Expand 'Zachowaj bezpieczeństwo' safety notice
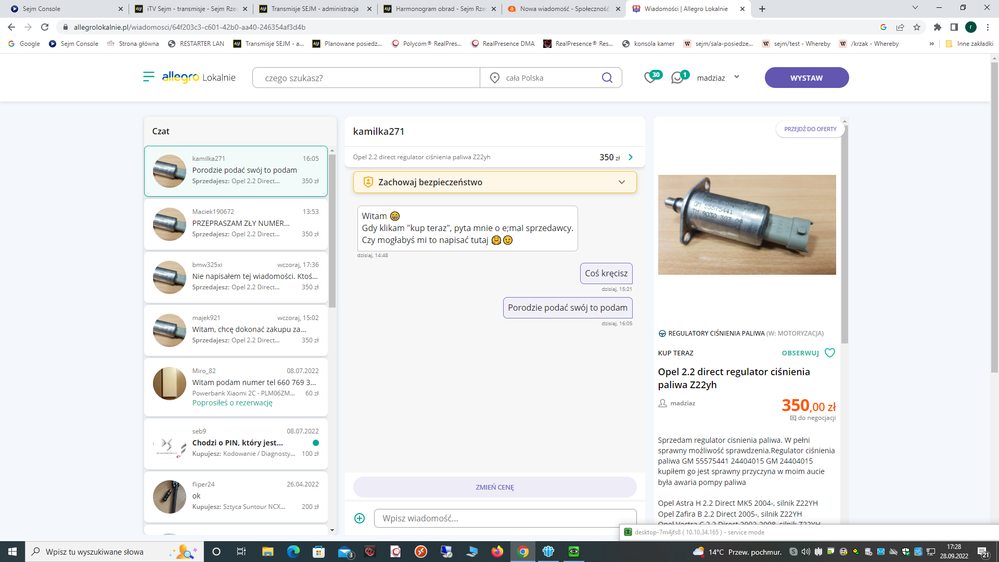This screenshot has width=999, height=562. [x=494, y=182]
